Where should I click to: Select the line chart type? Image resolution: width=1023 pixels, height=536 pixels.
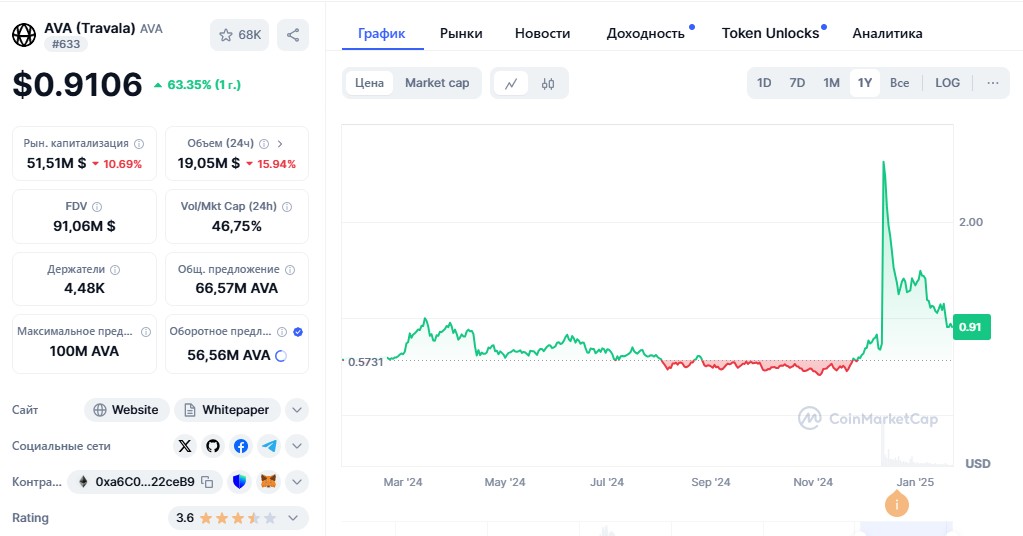(x=510, y=83)
